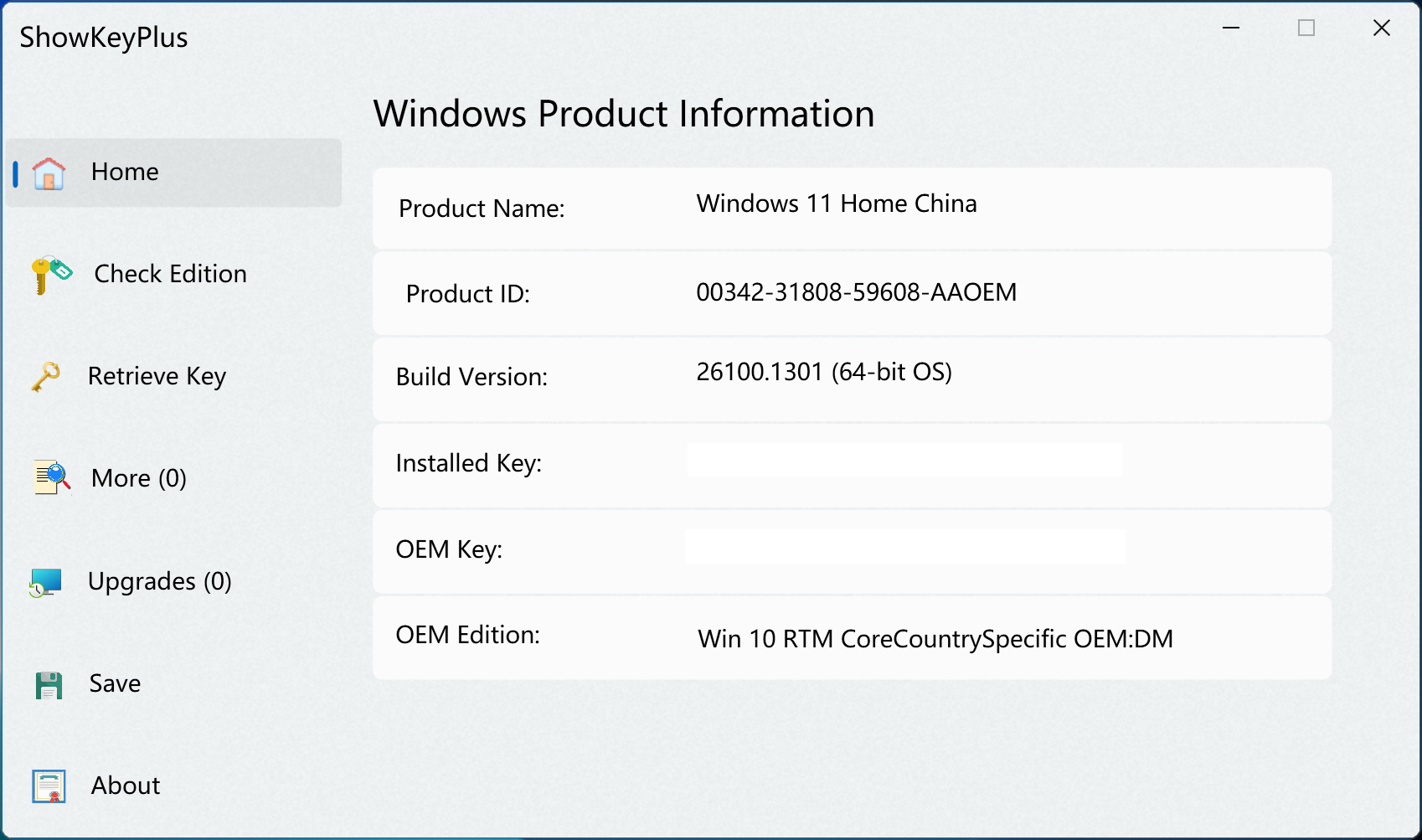Click the Installed Key field

[x=904, y=461]
